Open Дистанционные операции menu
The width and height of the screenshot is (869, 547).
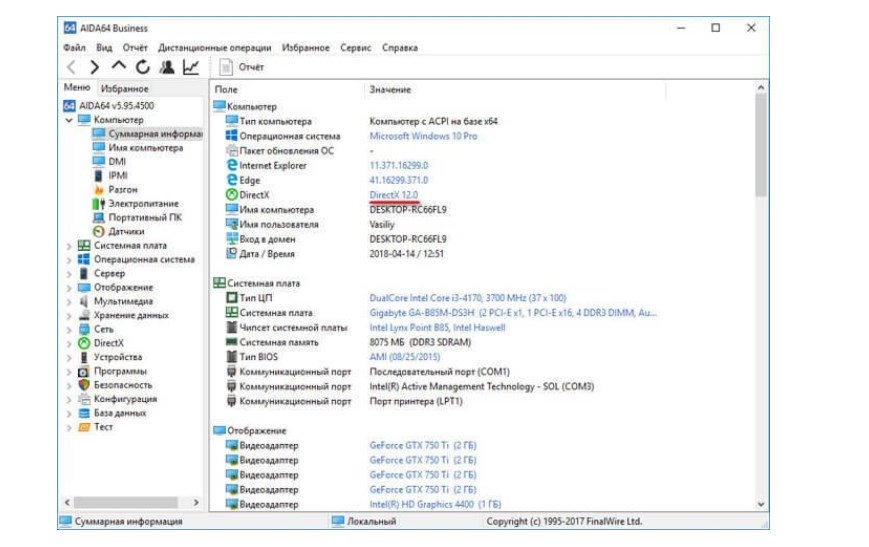214,48
